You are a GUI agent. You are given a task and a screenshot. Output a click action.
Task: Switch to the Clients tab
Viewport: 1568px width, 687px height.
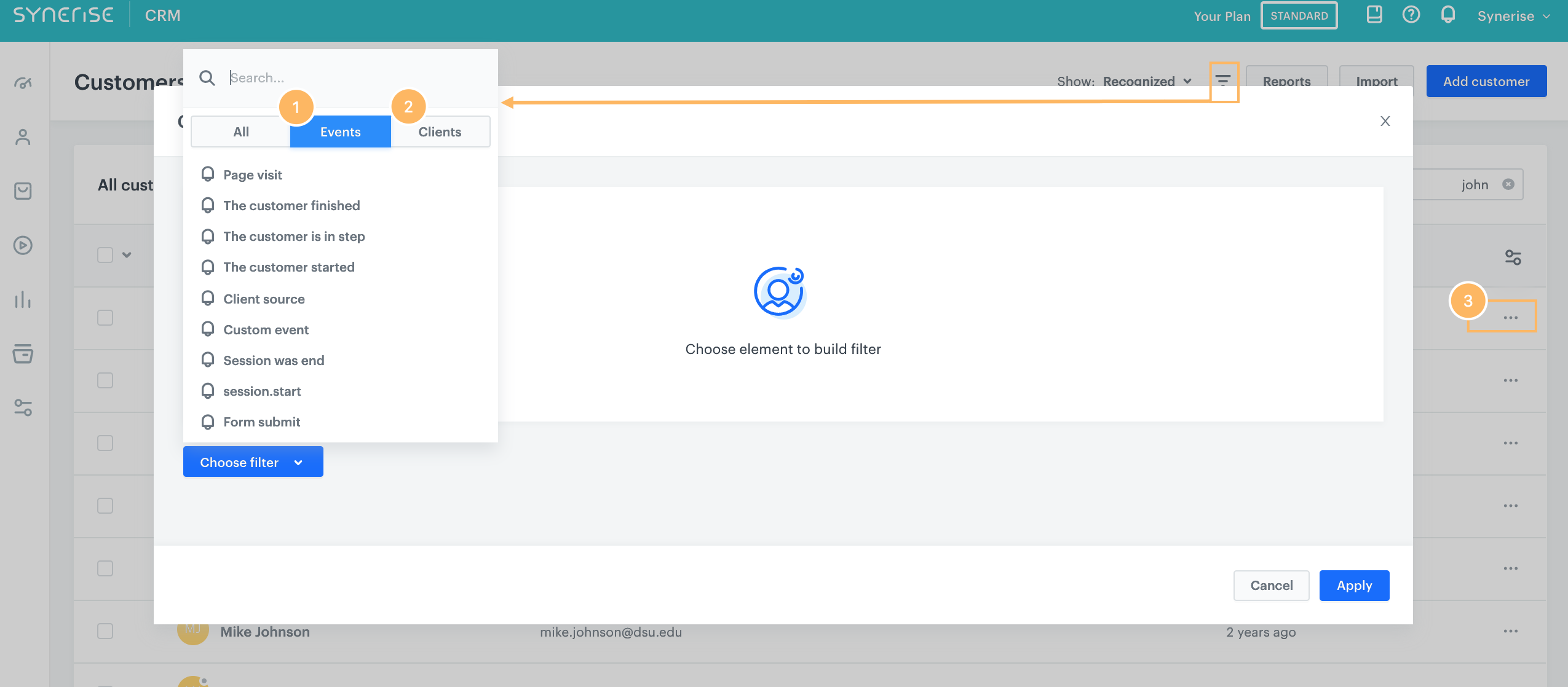pyautogui.click(x=440, y=132)
